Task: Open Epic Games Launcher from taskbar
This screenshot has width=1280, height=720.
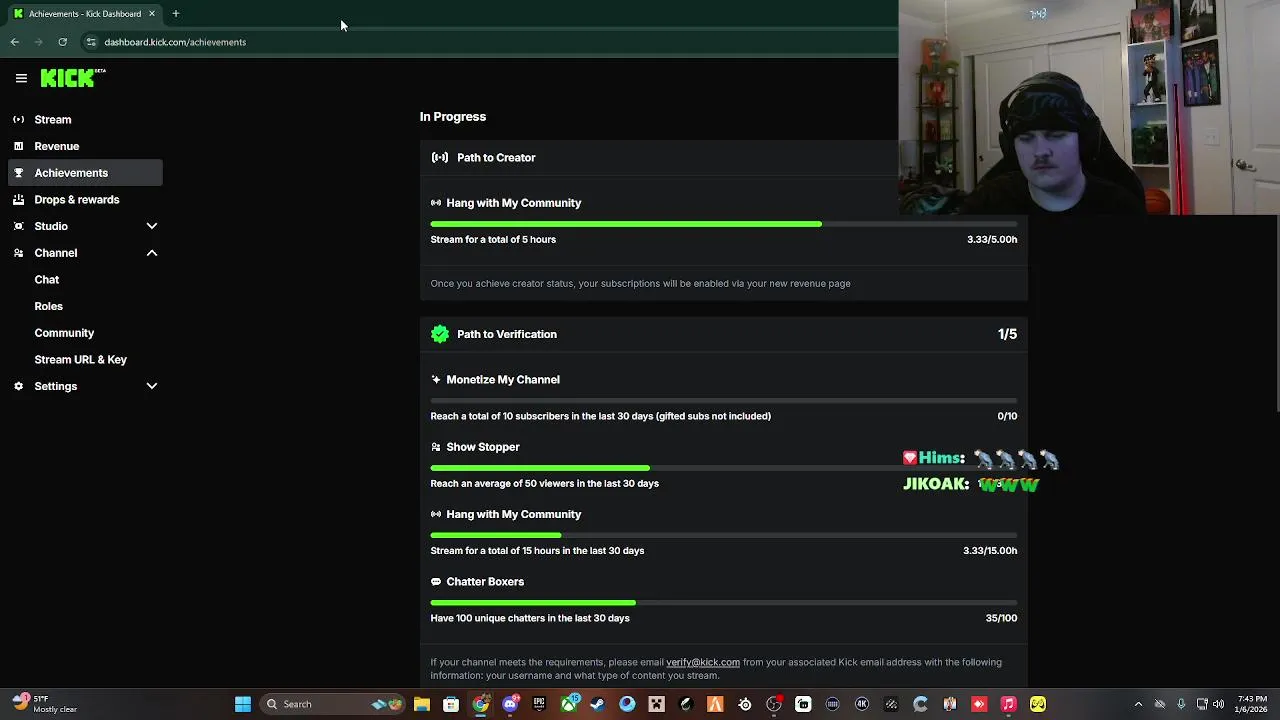Action: pyautogui.click(x=539, y=704)
